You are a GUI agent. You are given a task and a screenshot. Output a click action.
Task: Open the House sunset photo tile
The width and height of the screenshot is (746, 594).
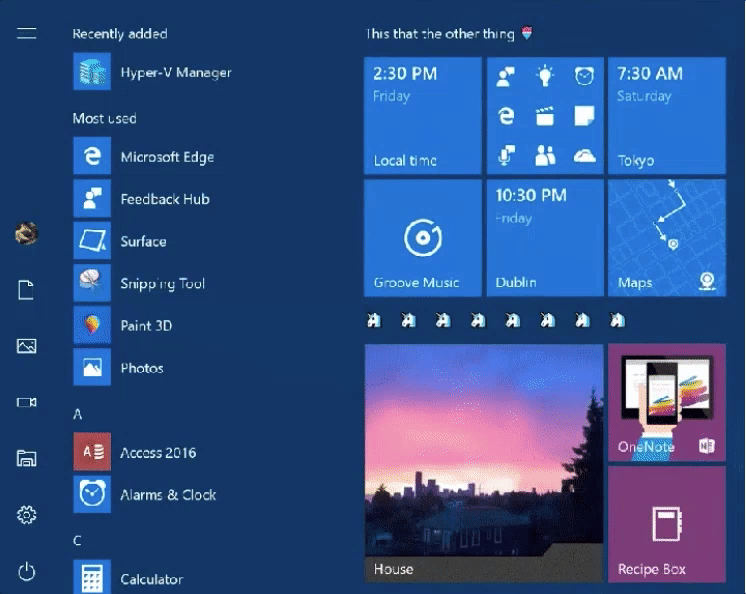483,463
